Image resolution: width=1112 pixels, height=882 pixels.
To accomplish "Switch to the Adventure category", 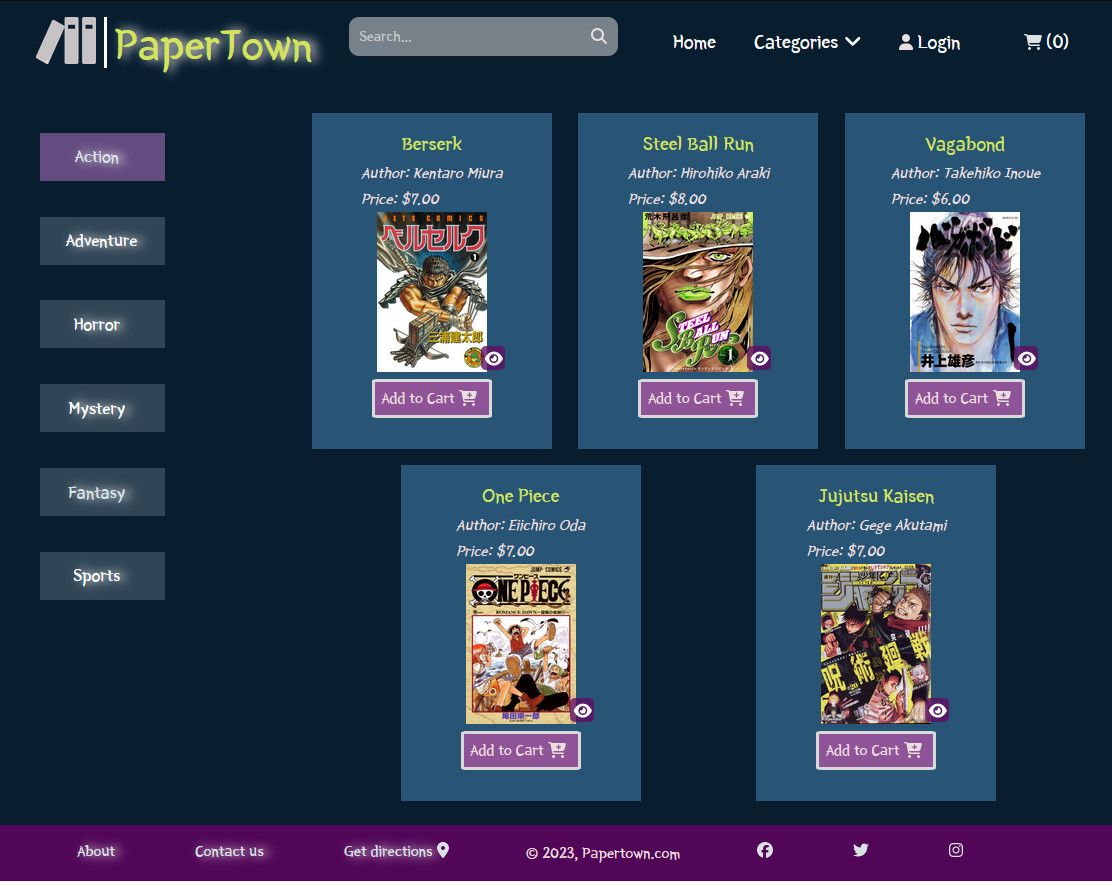I will pos(102,241).
